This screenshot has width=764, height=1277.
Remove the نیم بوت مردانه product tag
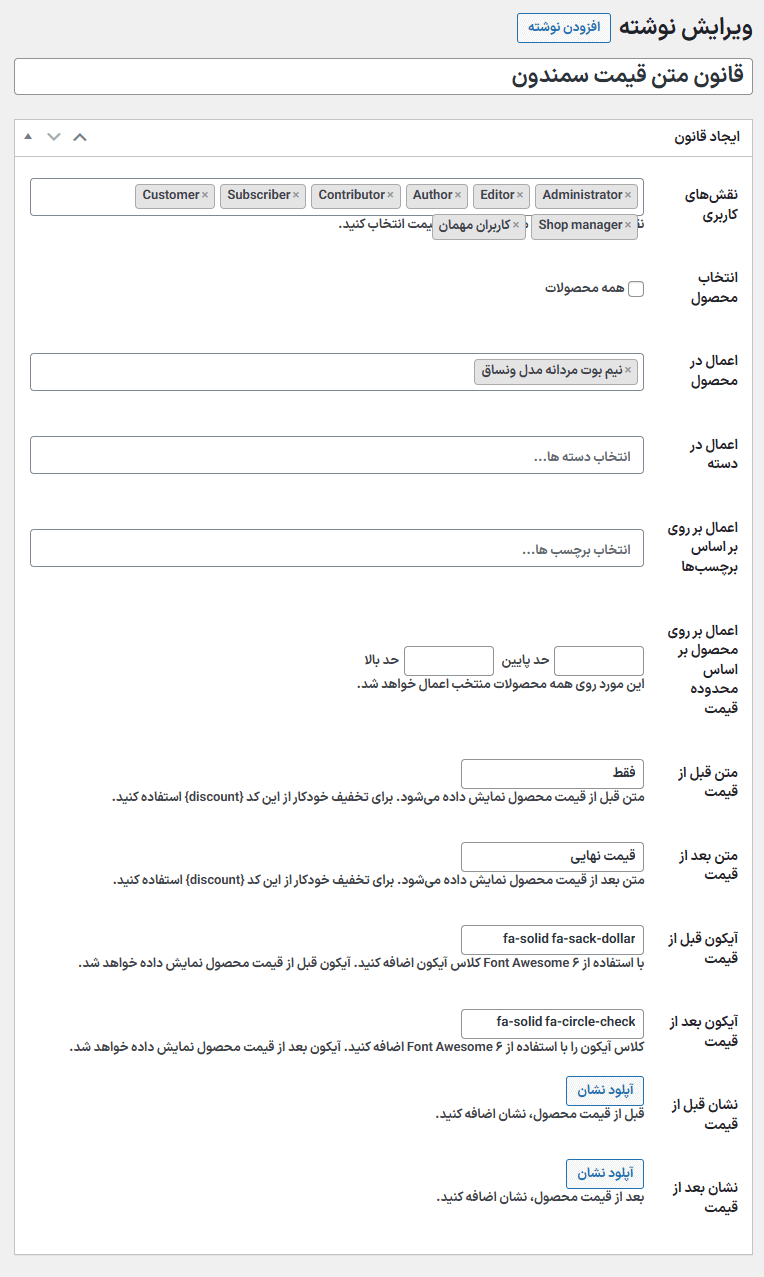pyautogui.click(x=629, y=371)
